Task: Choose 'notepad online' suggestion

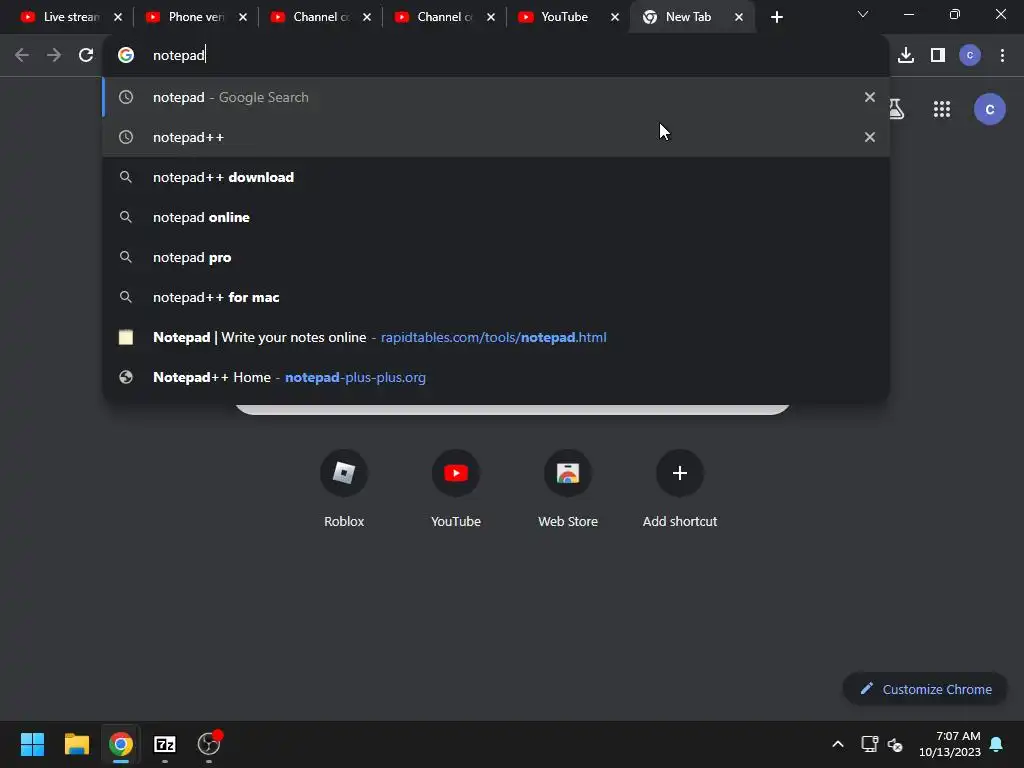Action: coord(496,217)
